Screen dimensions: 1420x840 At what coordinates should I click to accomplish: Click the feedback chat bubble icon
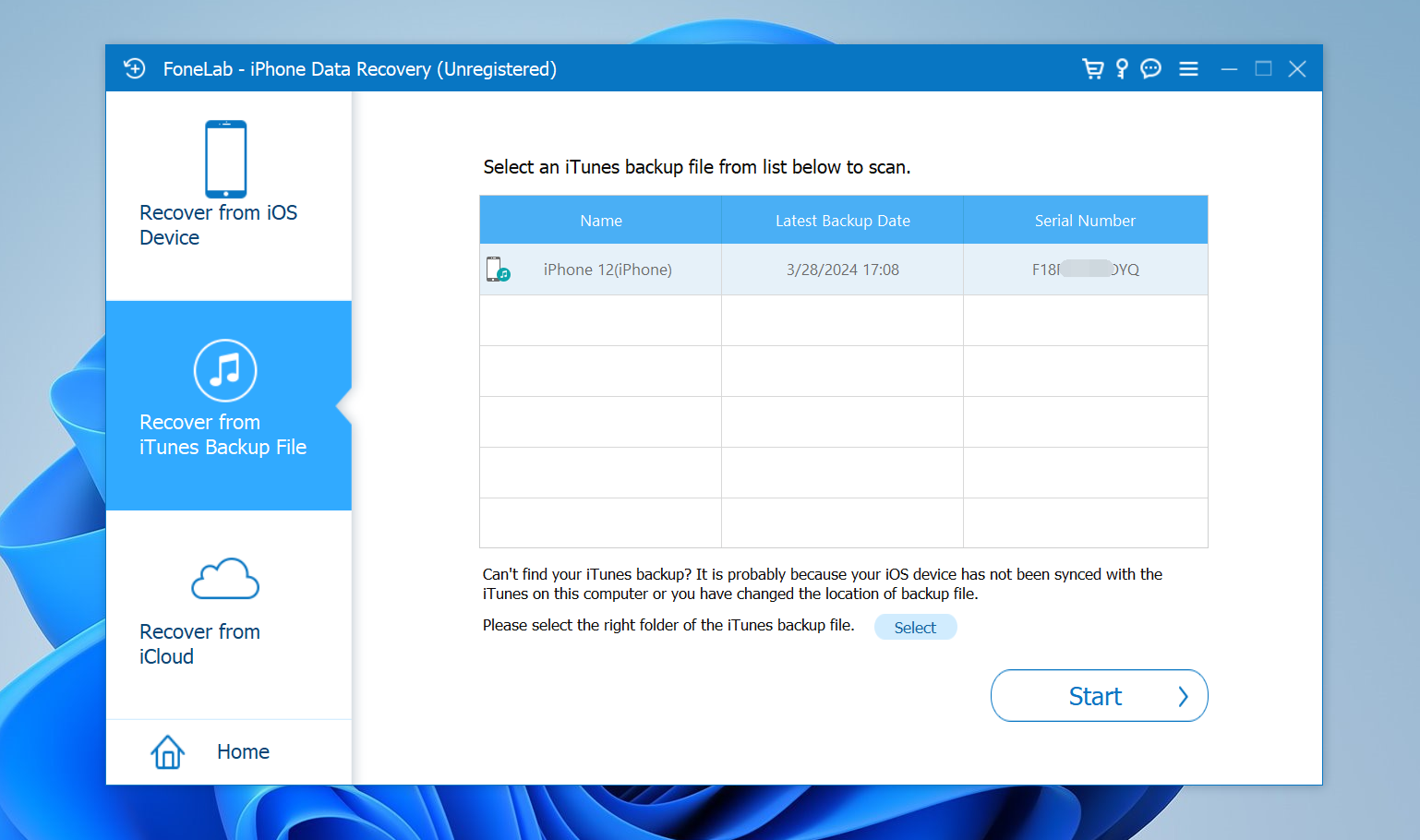click(x=1150, y=69)
